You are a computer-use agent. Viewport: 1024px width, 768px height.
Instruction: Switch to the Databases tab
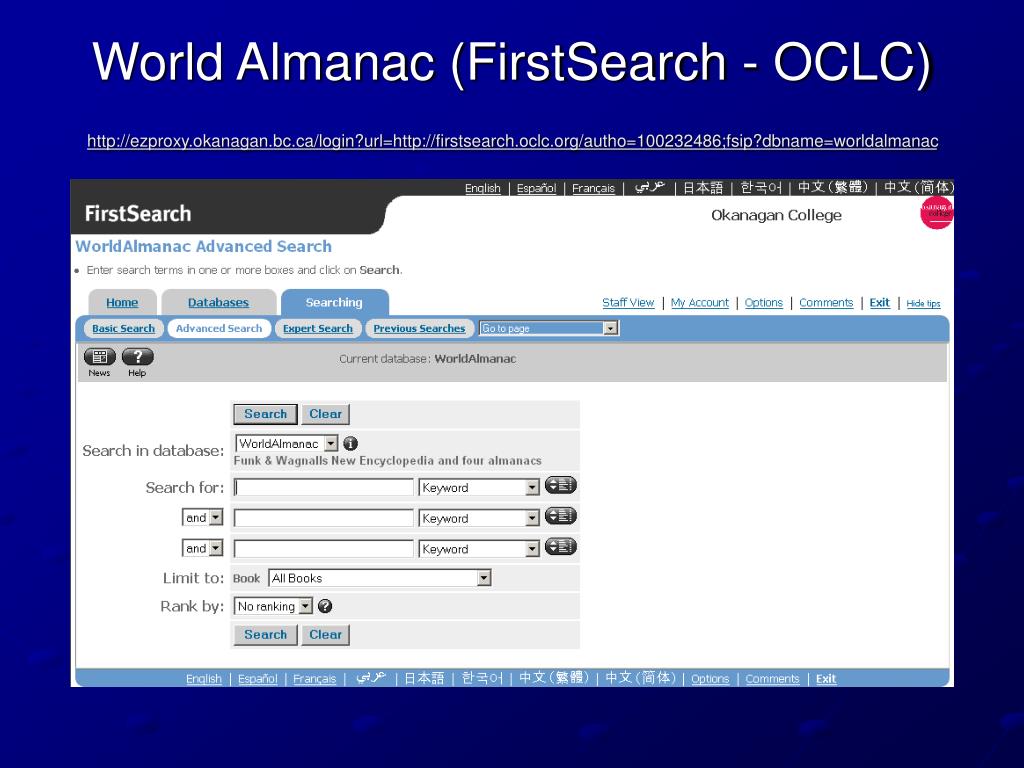[218, 302]
